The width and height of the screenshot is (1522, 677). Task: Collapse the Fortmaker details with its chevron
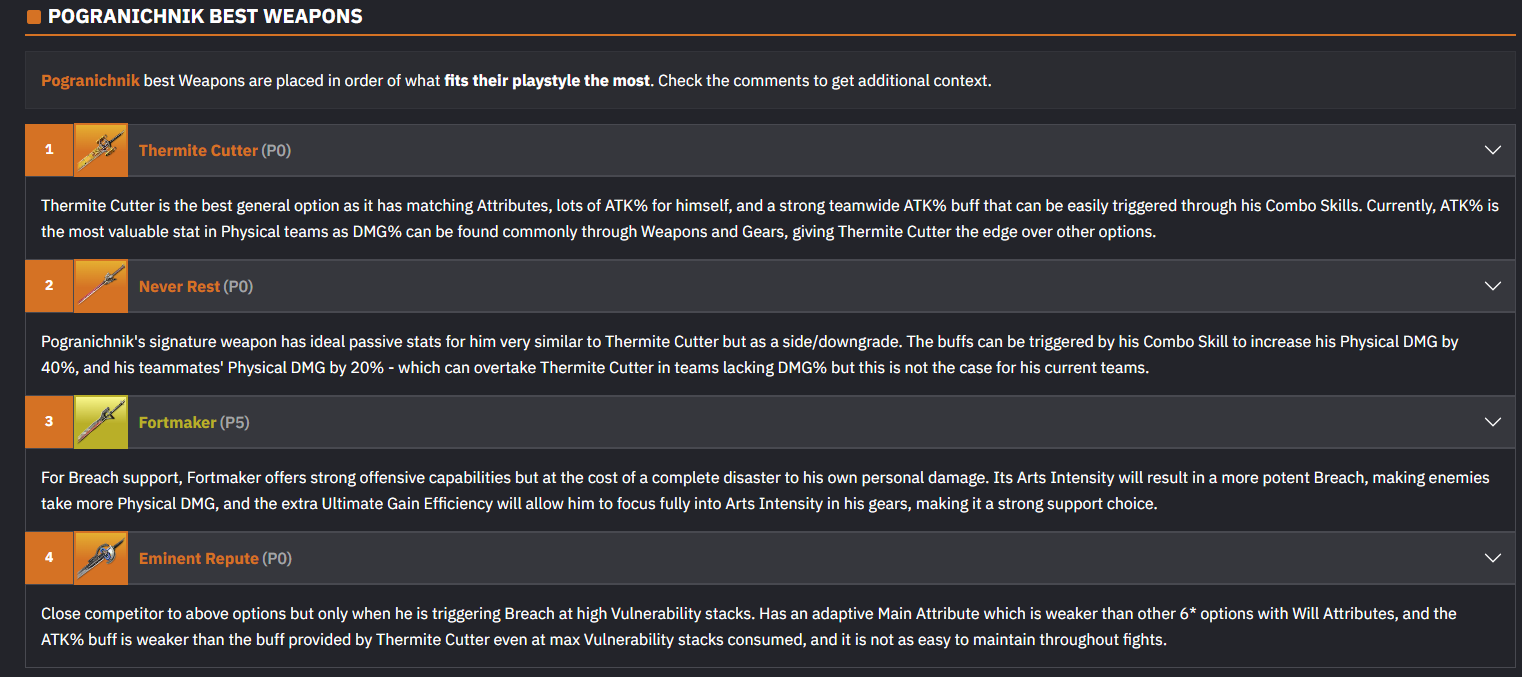coord(1493,422)
